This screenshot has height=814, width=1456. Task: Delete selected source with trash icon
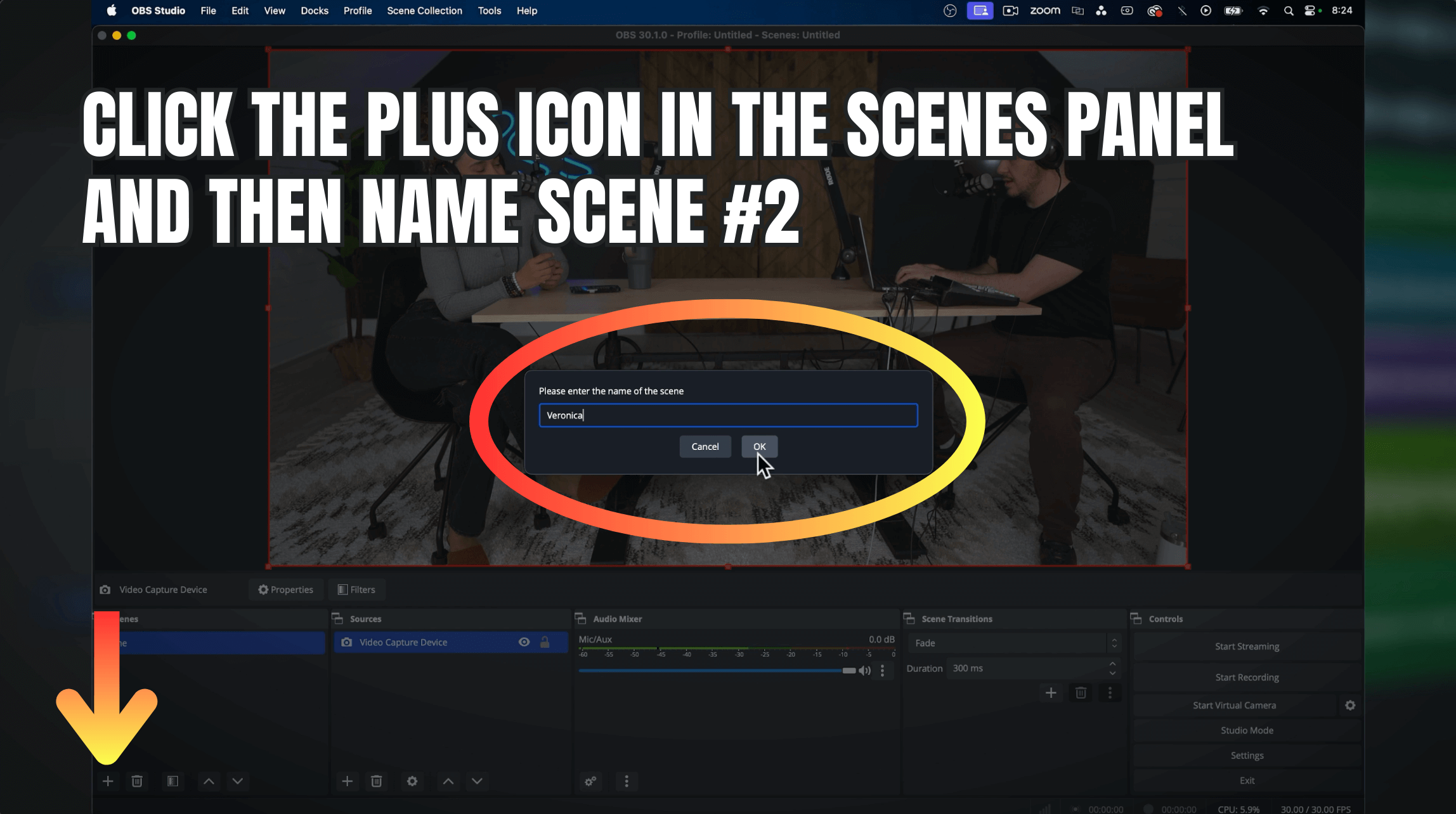[x=377, y=781]
